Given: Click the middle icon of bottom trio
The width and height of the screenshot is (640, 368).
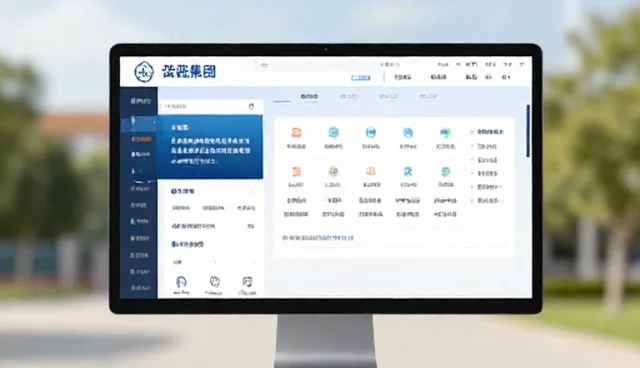Looking at the screenshot, I should click(x=214, y=282).
